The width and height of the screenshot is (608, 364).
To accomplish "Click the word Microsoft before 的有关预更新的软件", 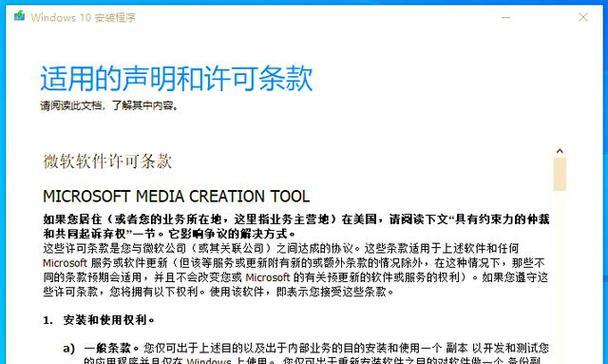I will click(x=268, y=277).
